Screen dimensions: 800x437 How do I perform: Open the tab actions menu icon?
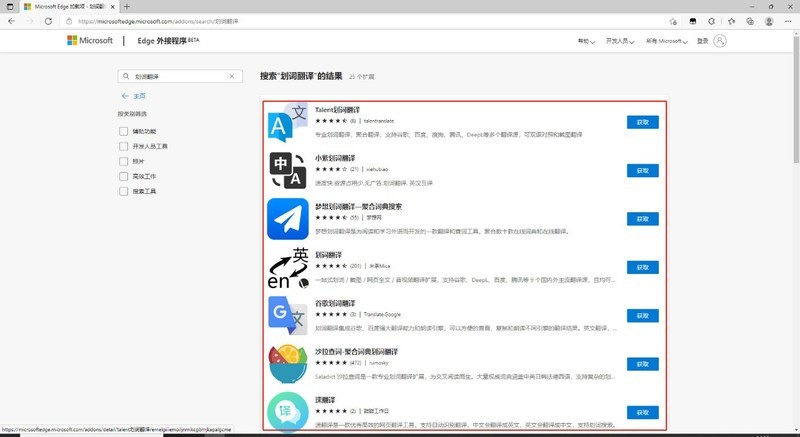pos(10,7)
